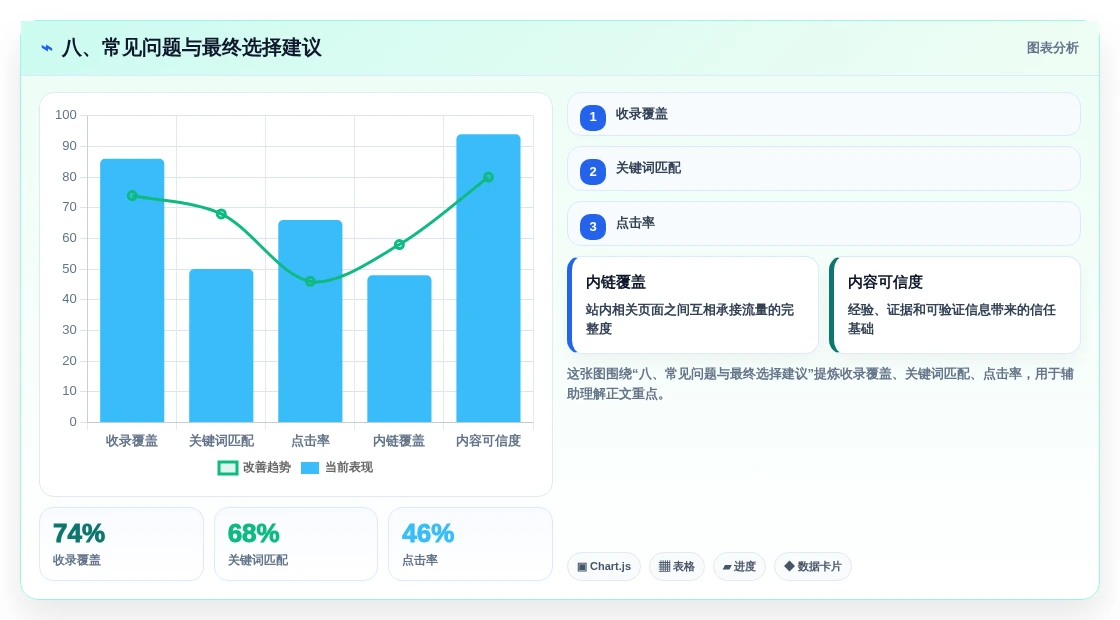
Task: Click the trend line point on 内容可信度 bar
Action: pyautogui.click(x=489, y=177)
